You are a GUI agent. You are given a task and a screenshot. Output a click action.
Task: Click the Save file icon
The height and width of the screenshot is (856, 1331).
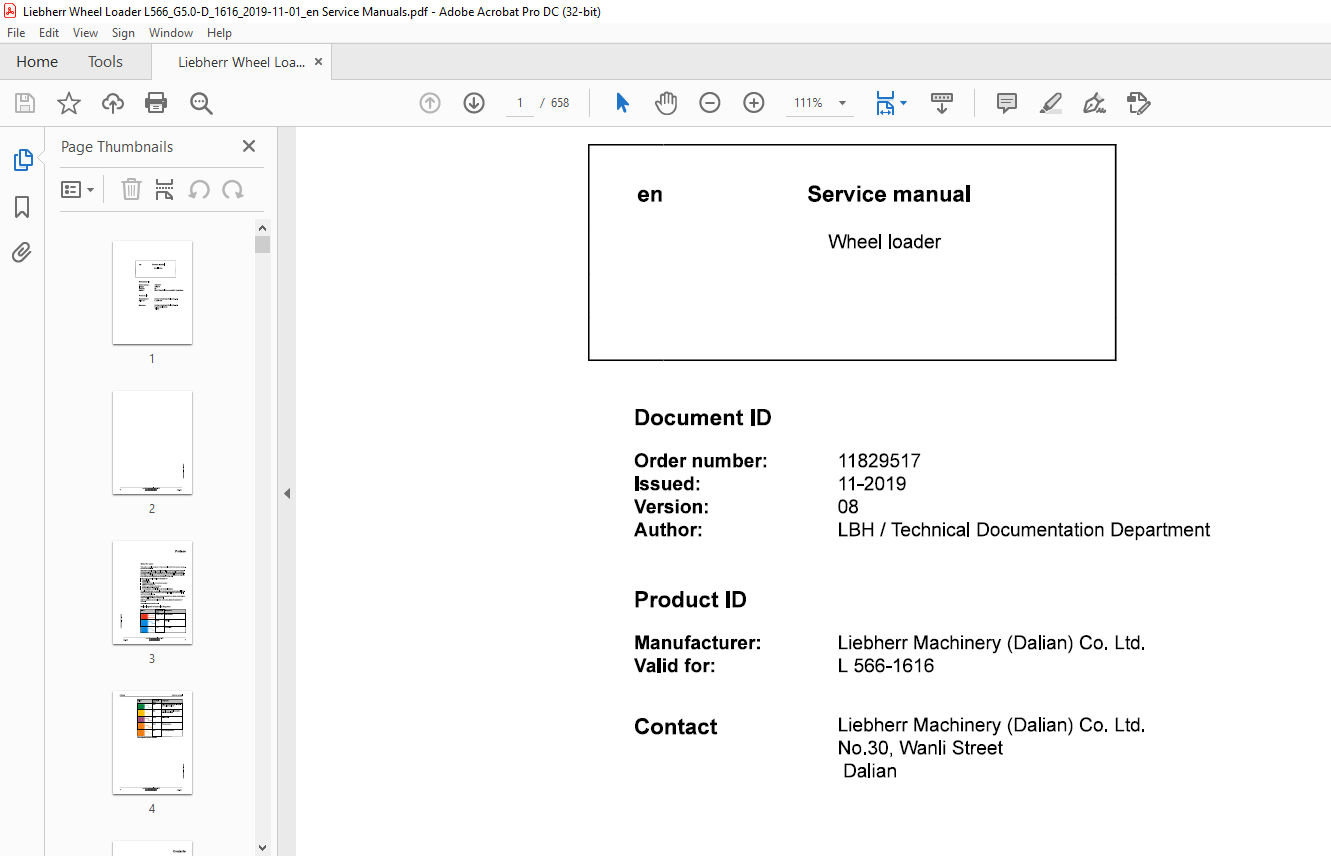[x=25, y=103]
